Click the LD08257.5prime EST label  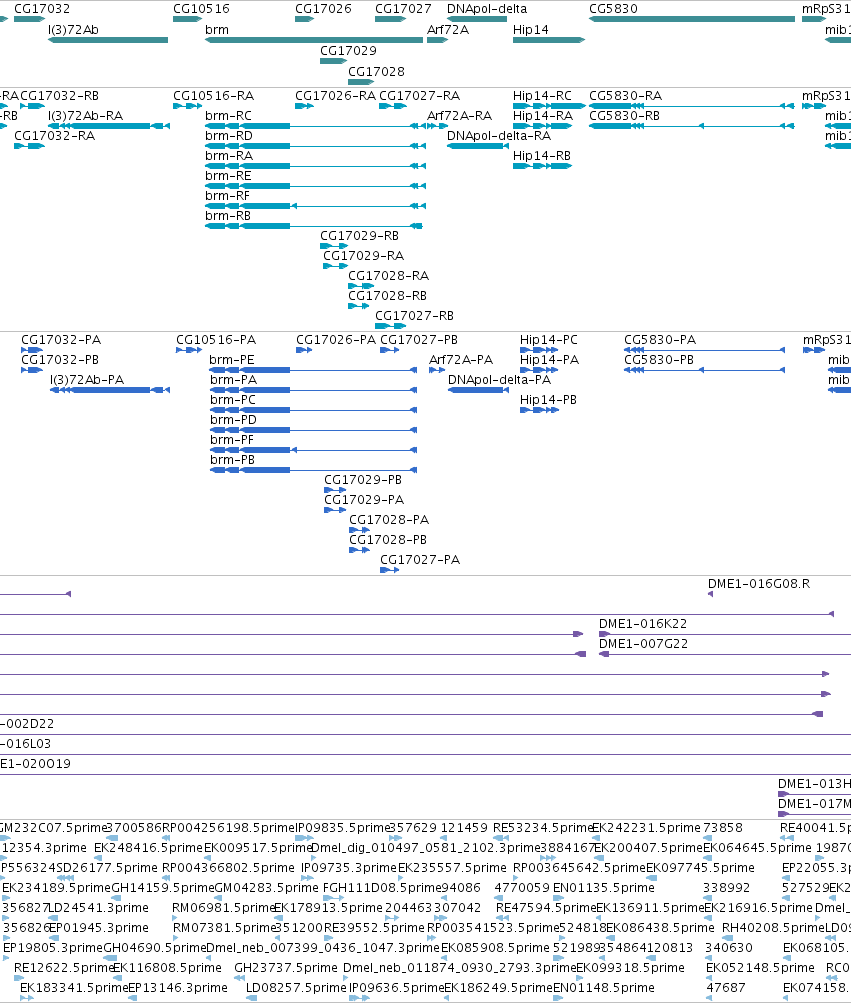point(296,988)
